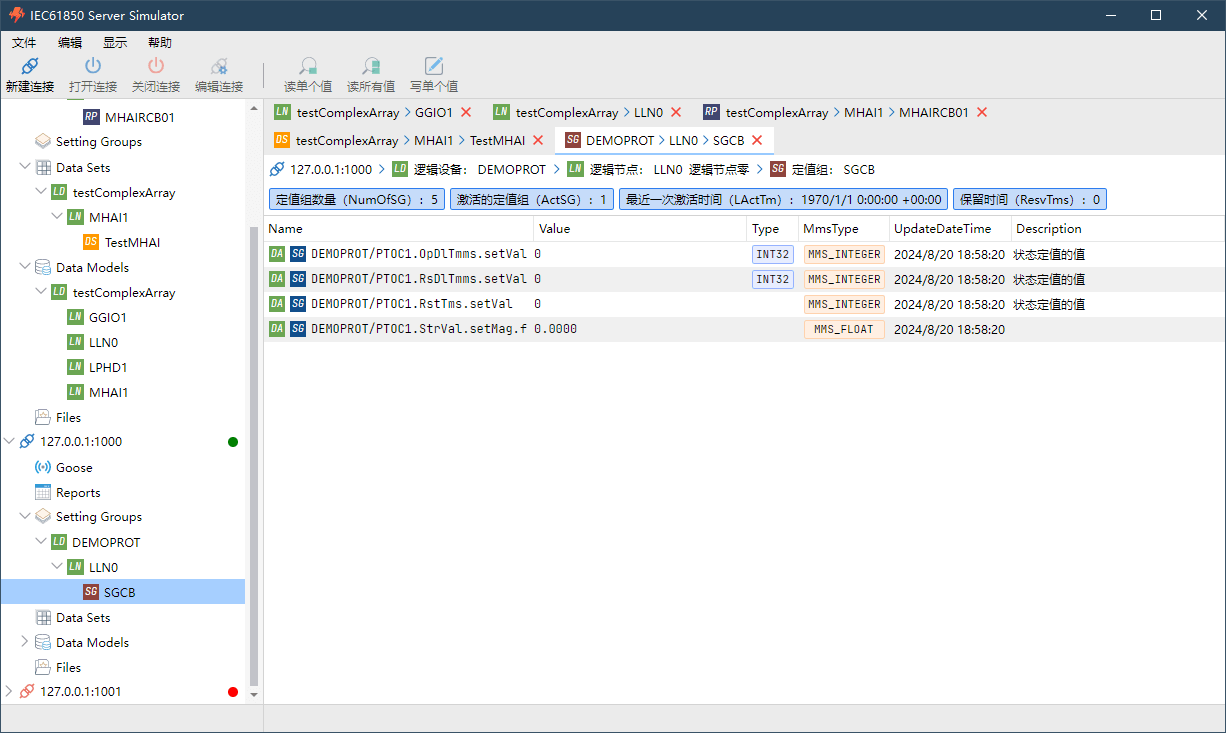Viewport: 1226px width, 733px height.
Task: Expand the 127.0.0.1:1001 connection node
Action: pos(9,691)
